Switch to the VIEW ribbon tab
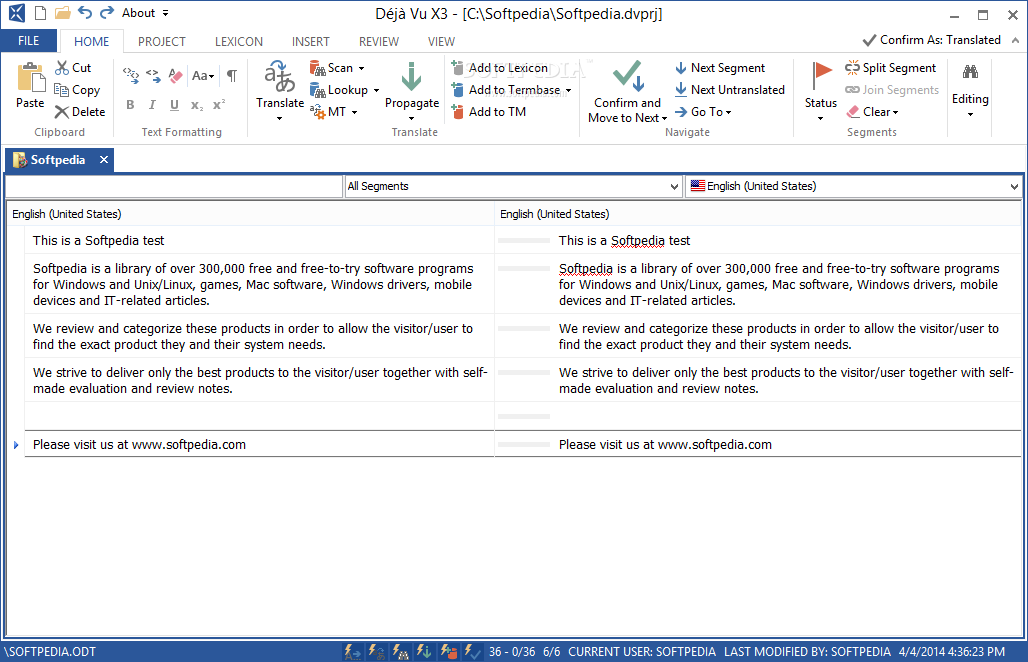Image resolution: width=1028 pixels, height=662 pixels. tap(441, 41)
